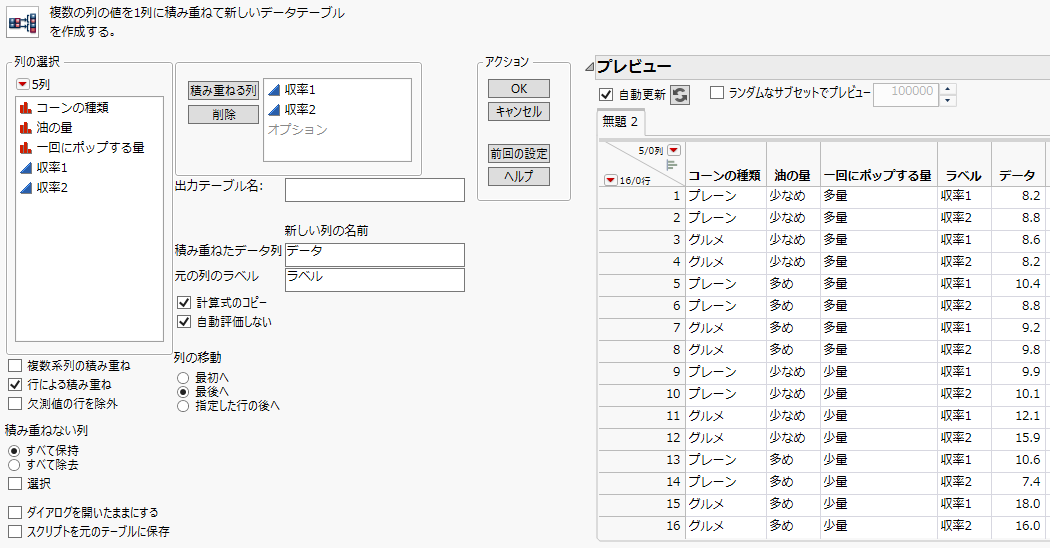This screenshot has height=548, width=1050.
Task: Open the 5列 red triangle menu
Action: [23, 85]
